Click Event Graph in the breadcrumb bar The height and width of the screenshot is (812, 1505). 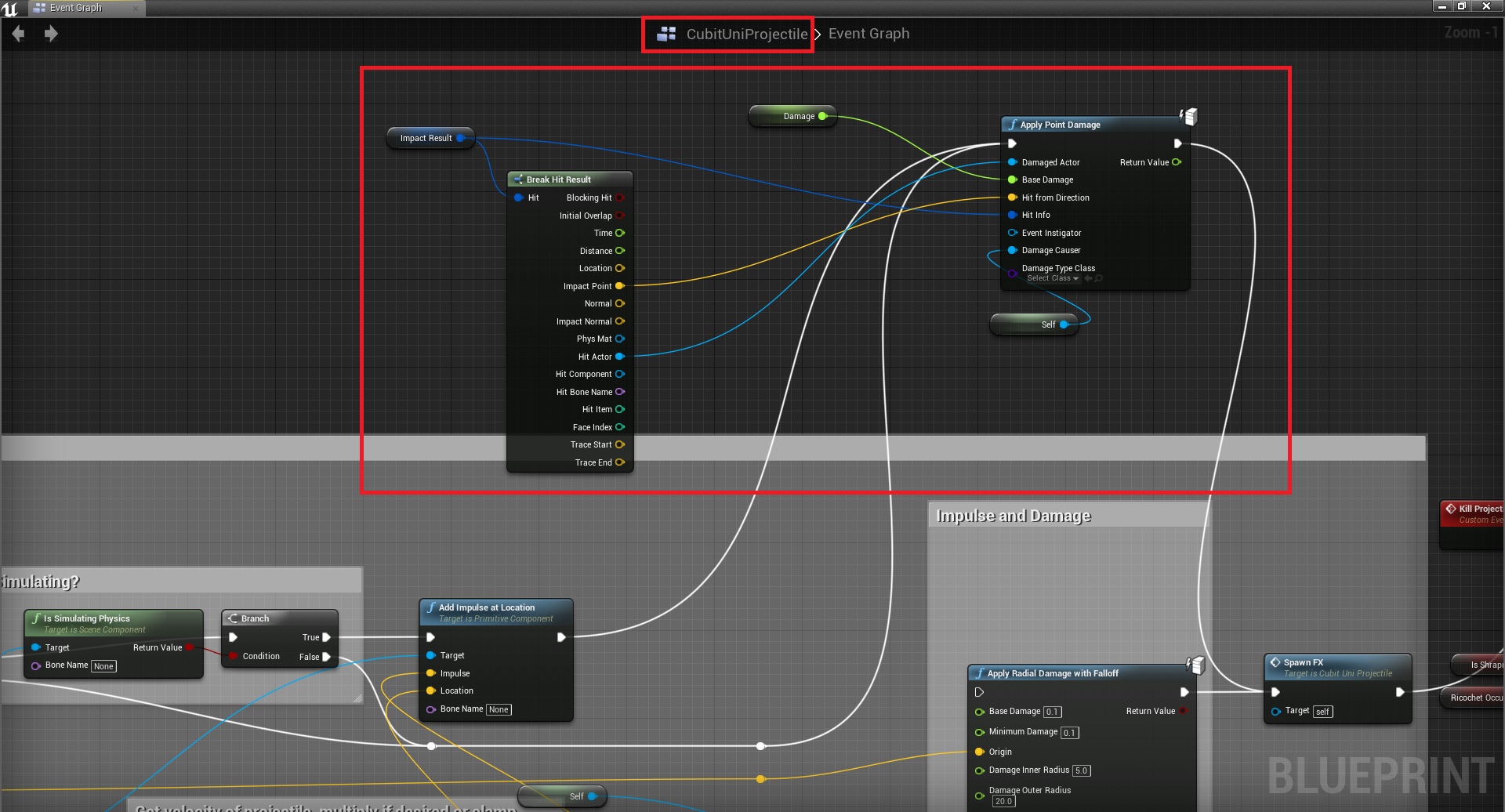pyautogui.click(x=869, y=33)
